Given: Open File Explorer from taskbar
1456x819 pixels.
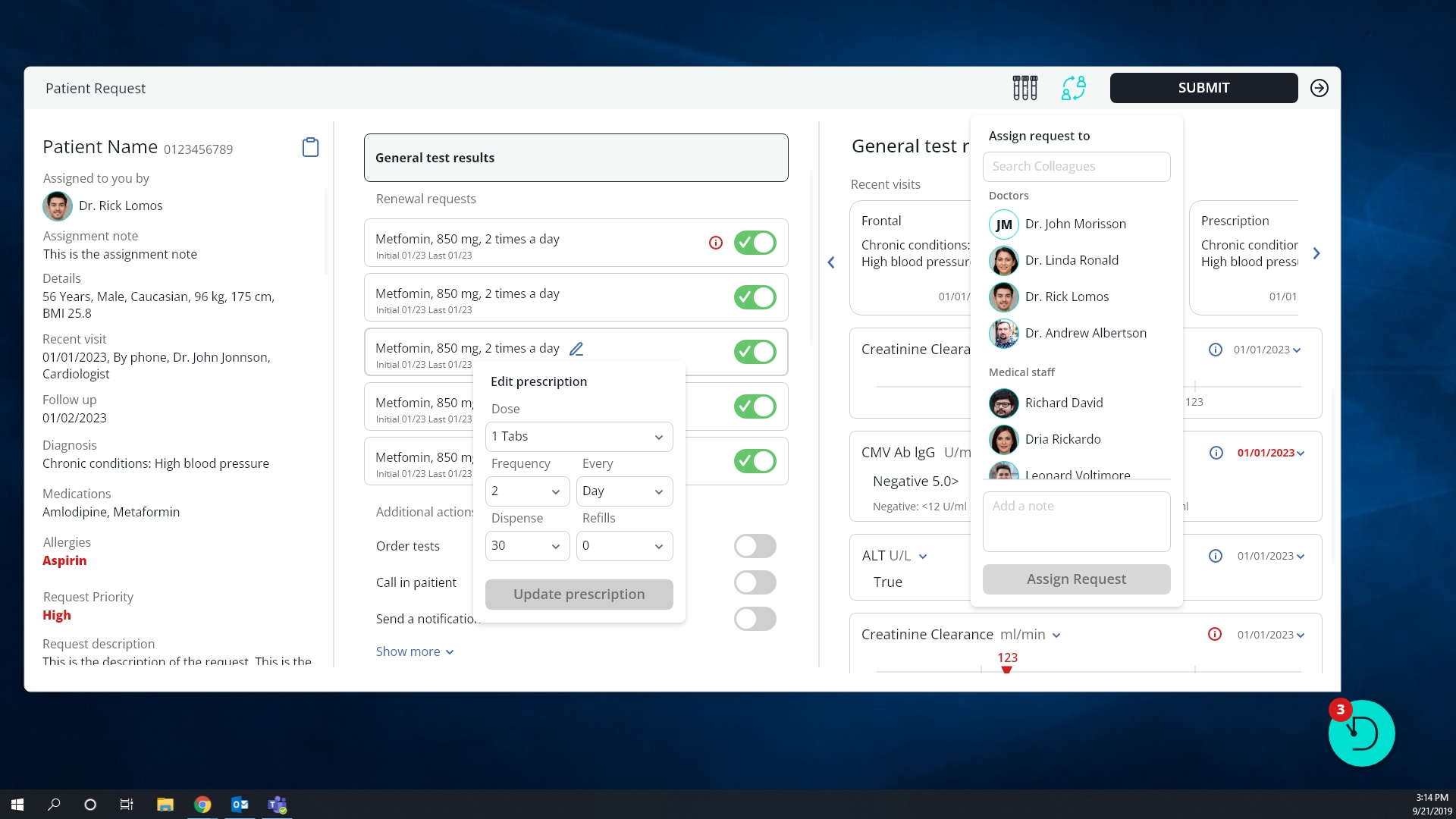Looking at the screenshot, I should (x=165, y=805).
